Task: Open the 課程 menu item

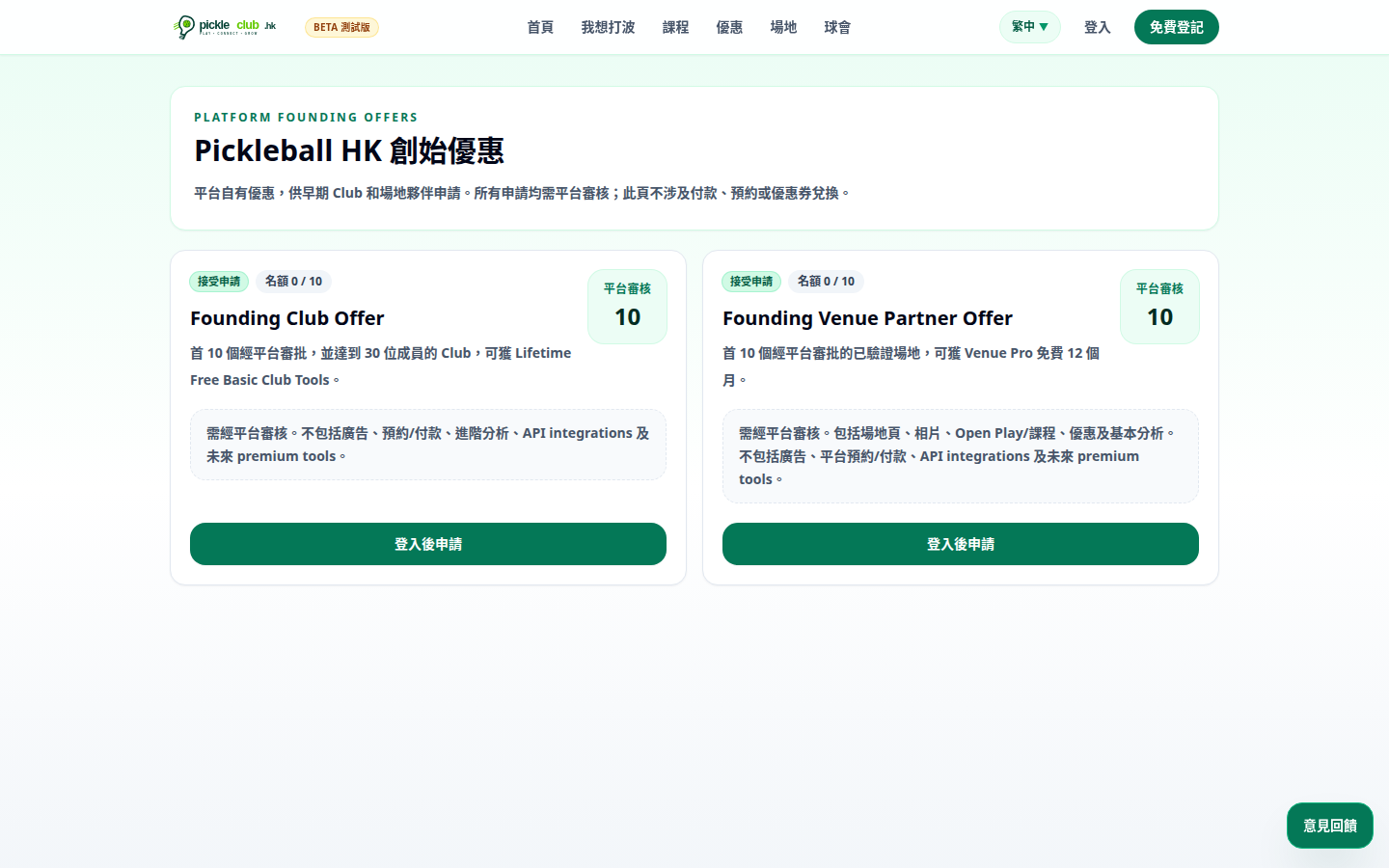Action: 675,27
